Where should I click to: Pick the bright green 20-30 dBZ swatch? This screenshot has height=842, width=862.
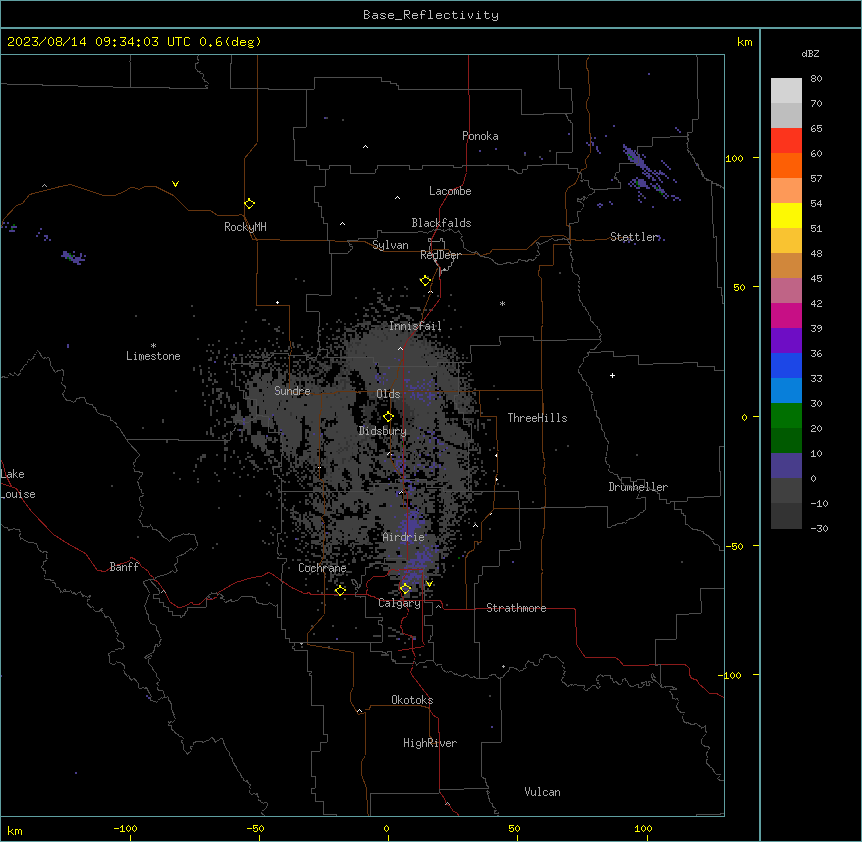pyautogui.click(x=786, y=416)
